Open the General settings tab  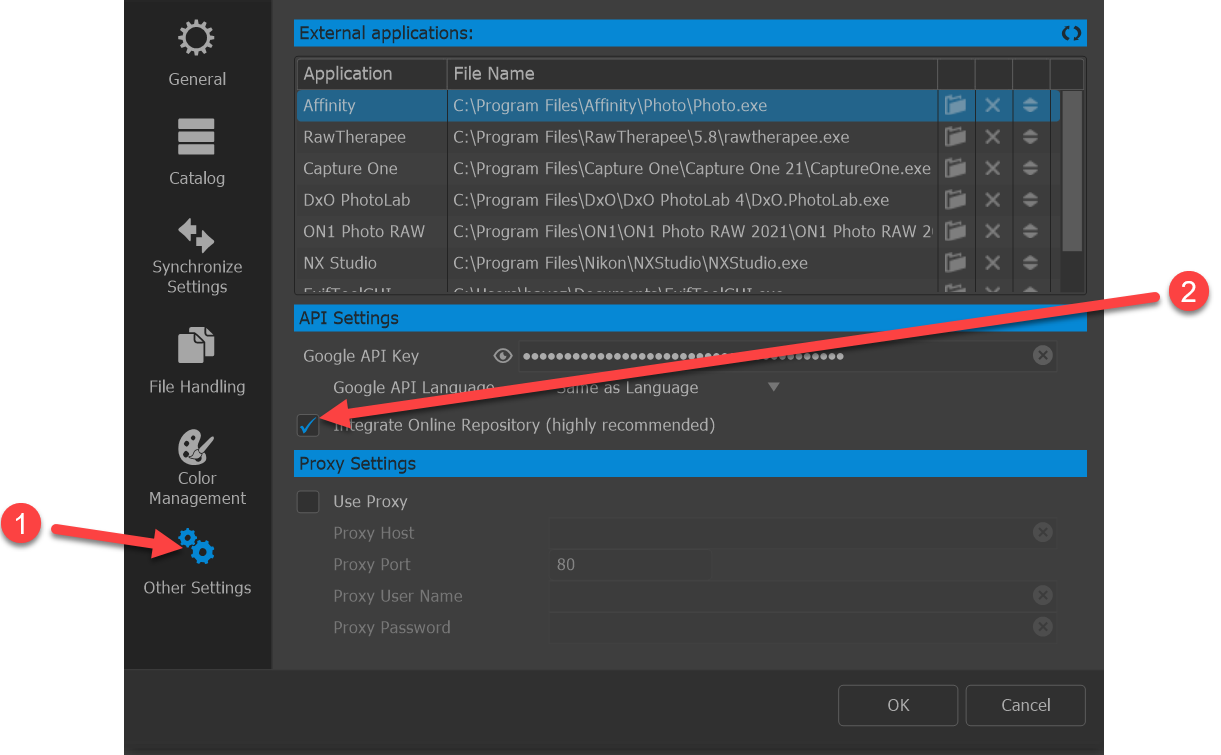197,54
